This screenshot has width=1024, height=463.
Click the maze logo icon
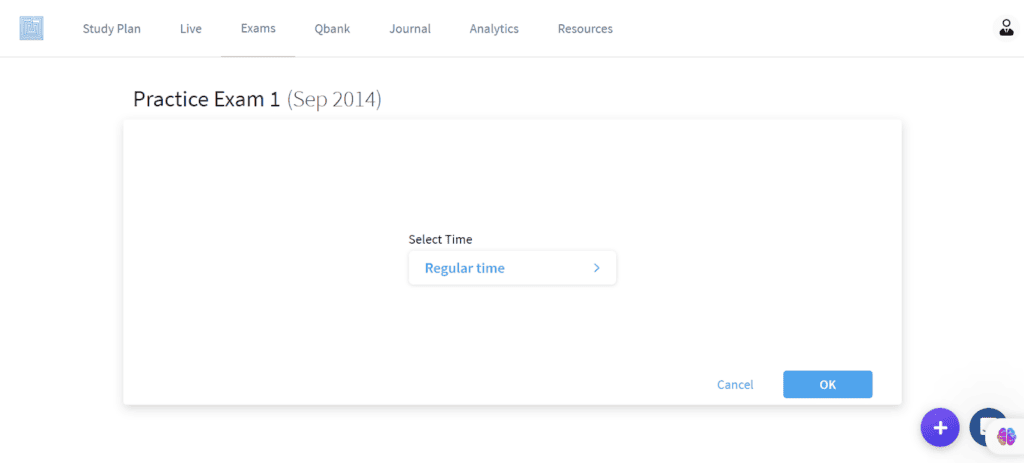click(x=31, y=28)
